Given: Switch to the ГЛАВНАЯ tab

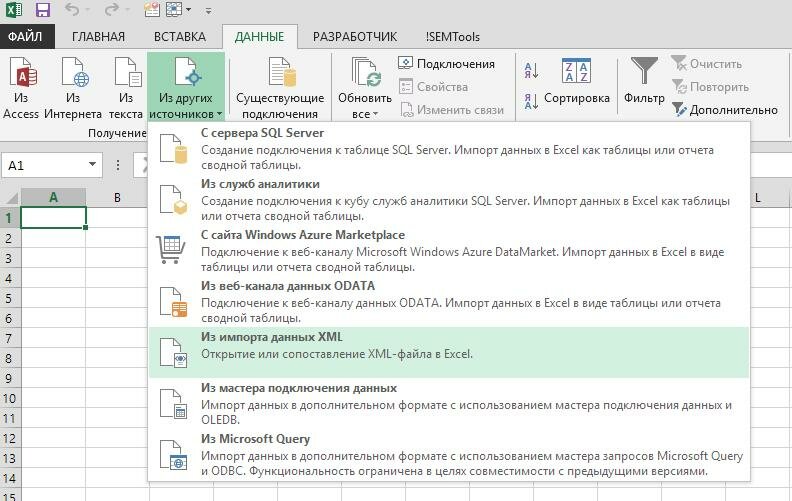Looking at the screenshot, I should pos(98,37).
